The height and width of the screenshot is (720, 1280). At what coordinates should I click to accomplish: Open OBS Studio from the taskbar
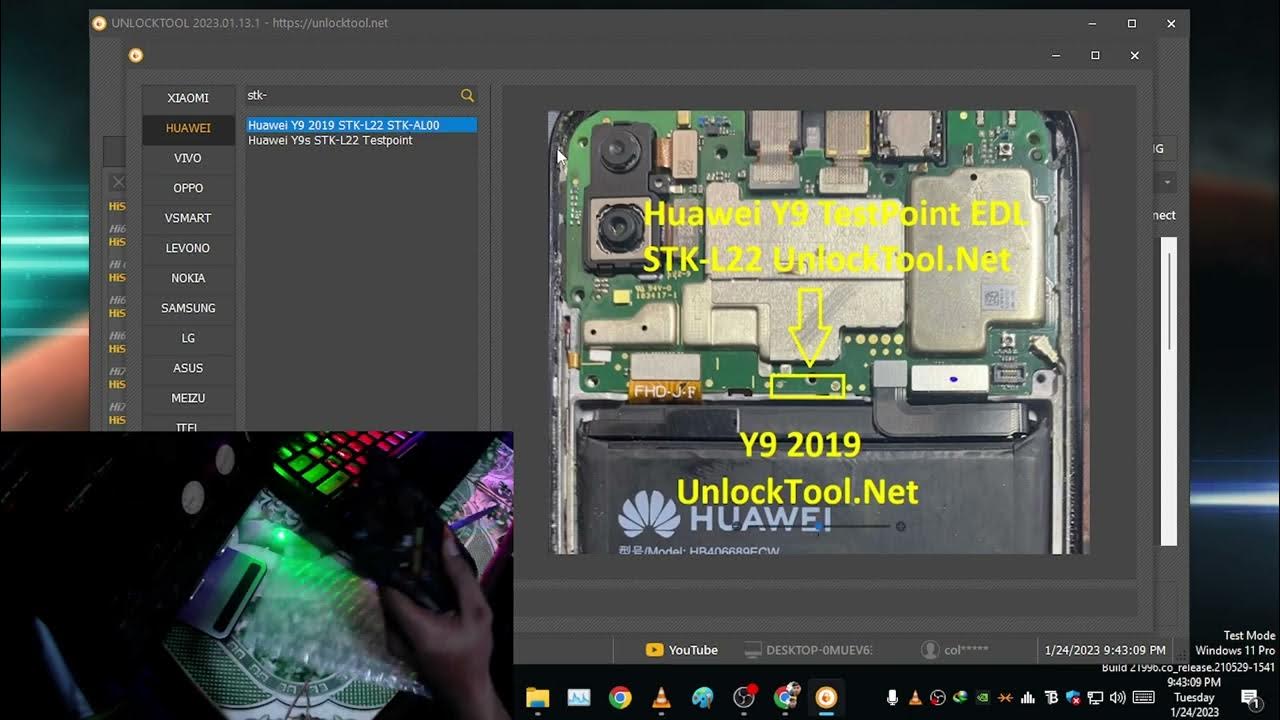(x=744, y=697)
